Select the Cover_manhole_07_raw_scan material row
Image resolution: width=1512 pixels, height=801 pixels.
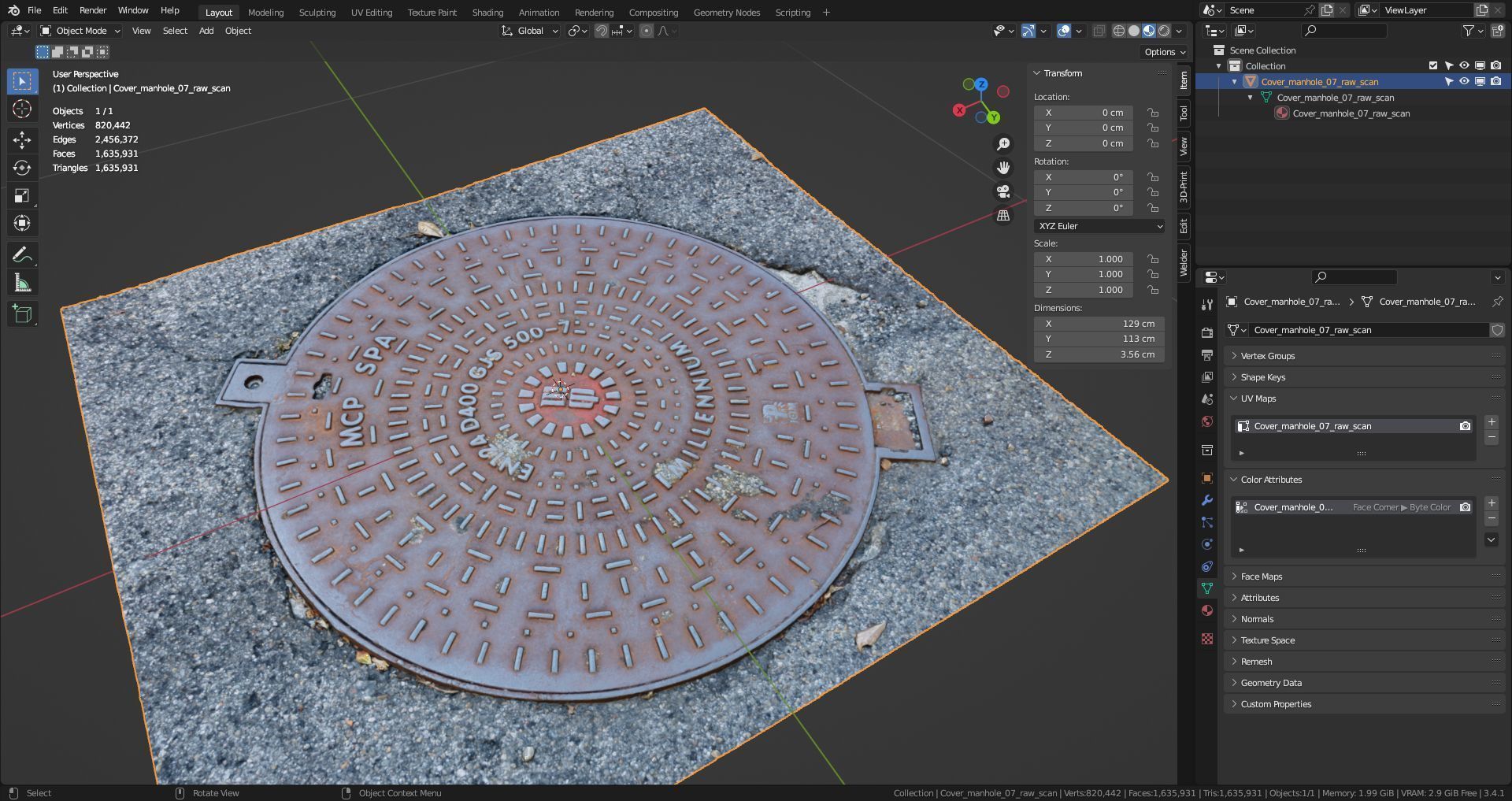point(1351,113)
